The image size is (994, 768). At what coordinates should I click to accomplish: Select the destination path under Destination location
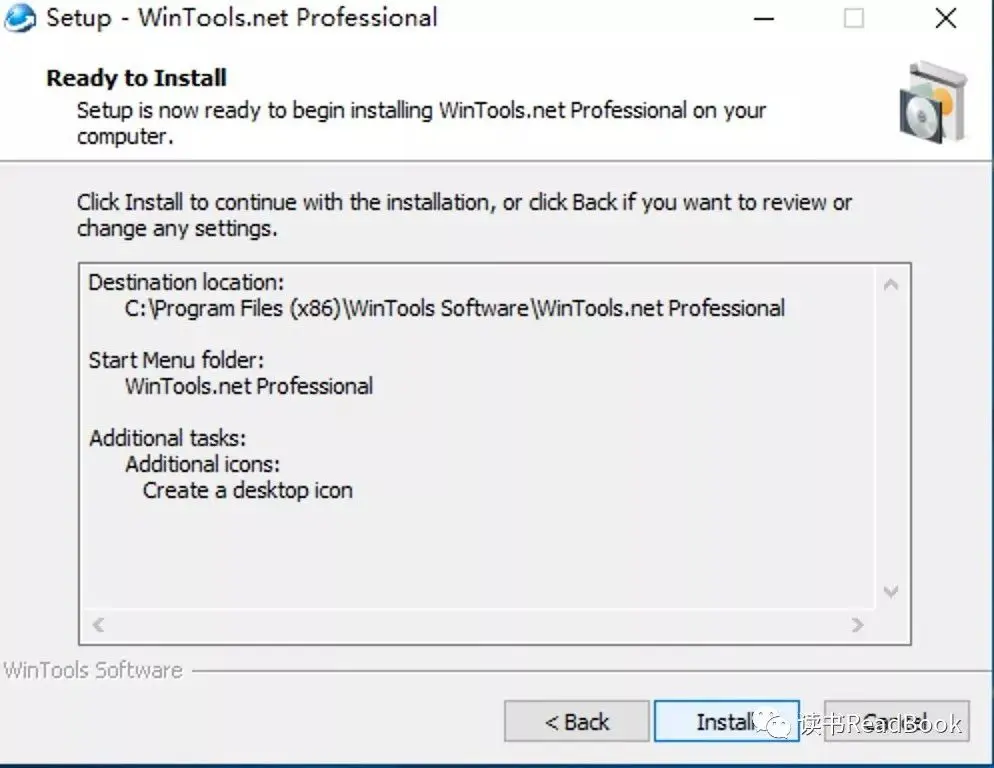coord(455,308)
